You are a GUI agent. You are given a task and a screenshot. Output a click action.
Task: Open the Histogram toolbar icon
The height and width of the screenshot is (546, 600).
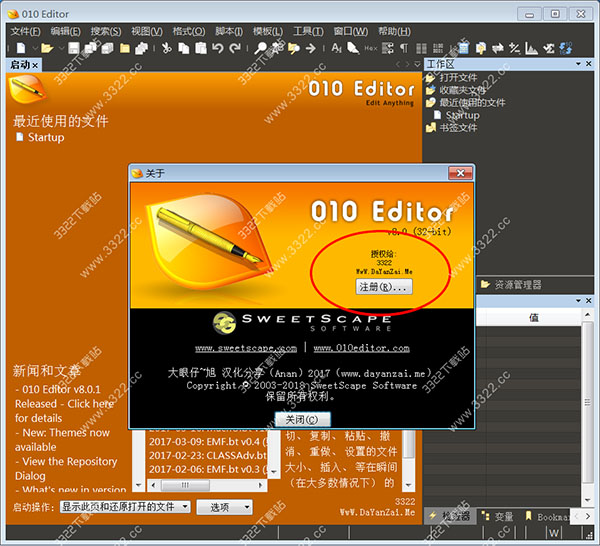tap(531, 48)
